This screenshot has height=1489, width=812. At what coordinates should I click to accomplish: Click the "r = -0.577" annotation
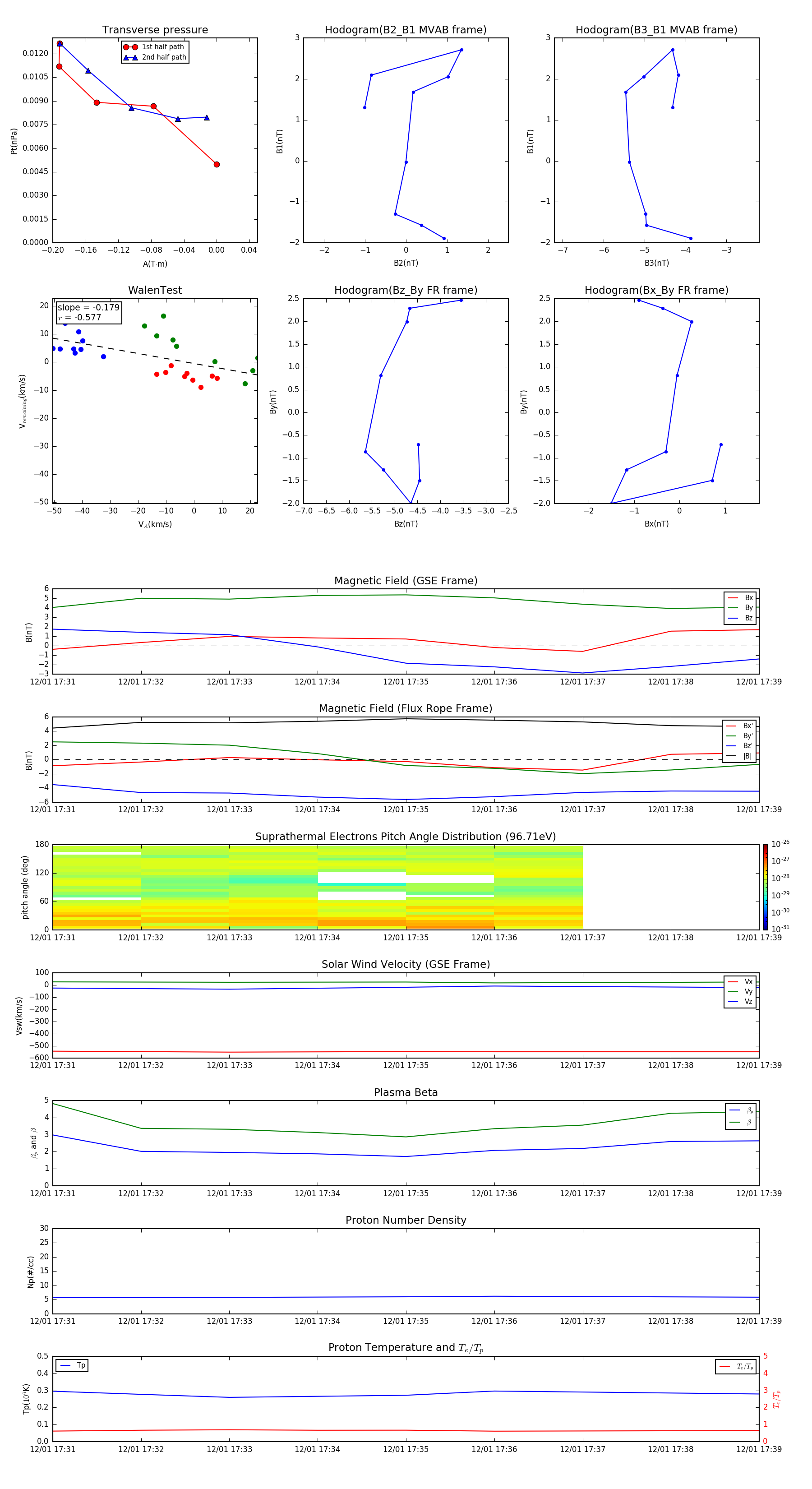80,317
